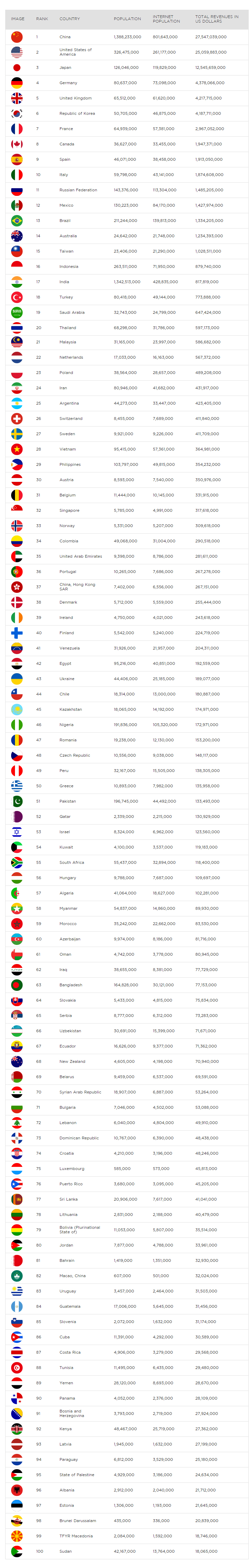
Task: Click the INTERNET POPULATION column header
Action: point(166,19)
